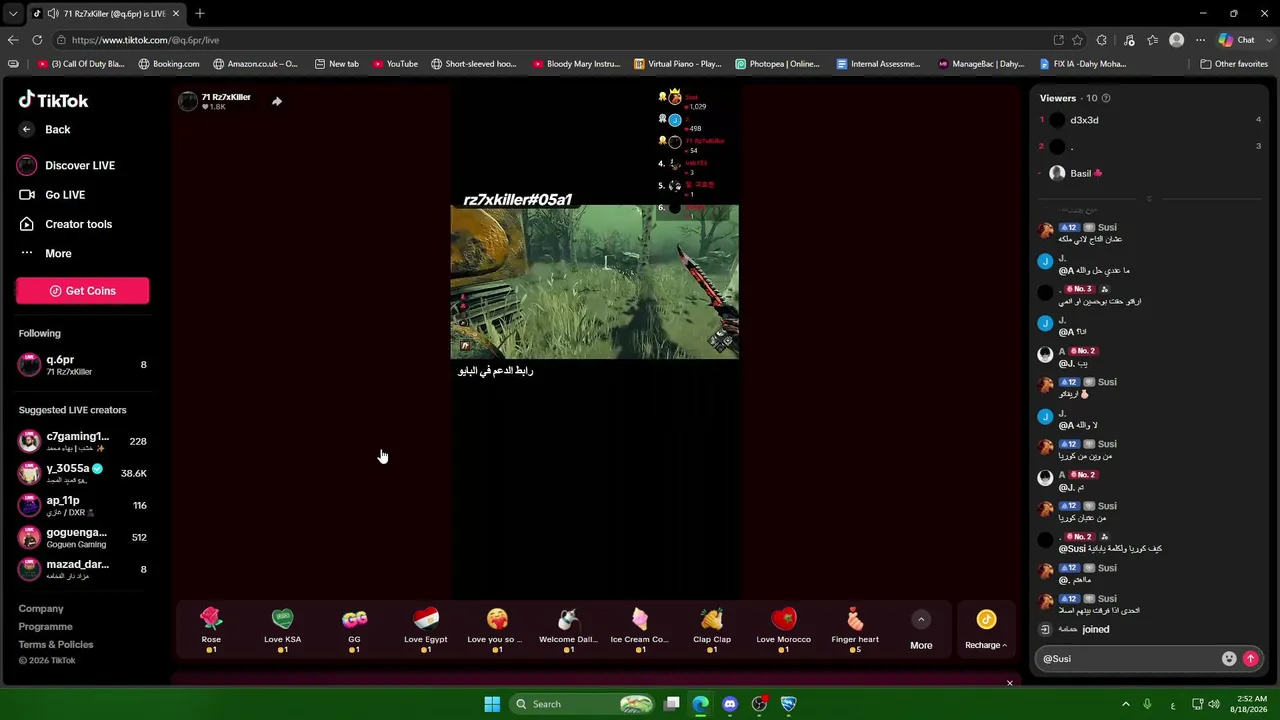
Task: Open the Recharge coins dropdown
Action: 986,630
